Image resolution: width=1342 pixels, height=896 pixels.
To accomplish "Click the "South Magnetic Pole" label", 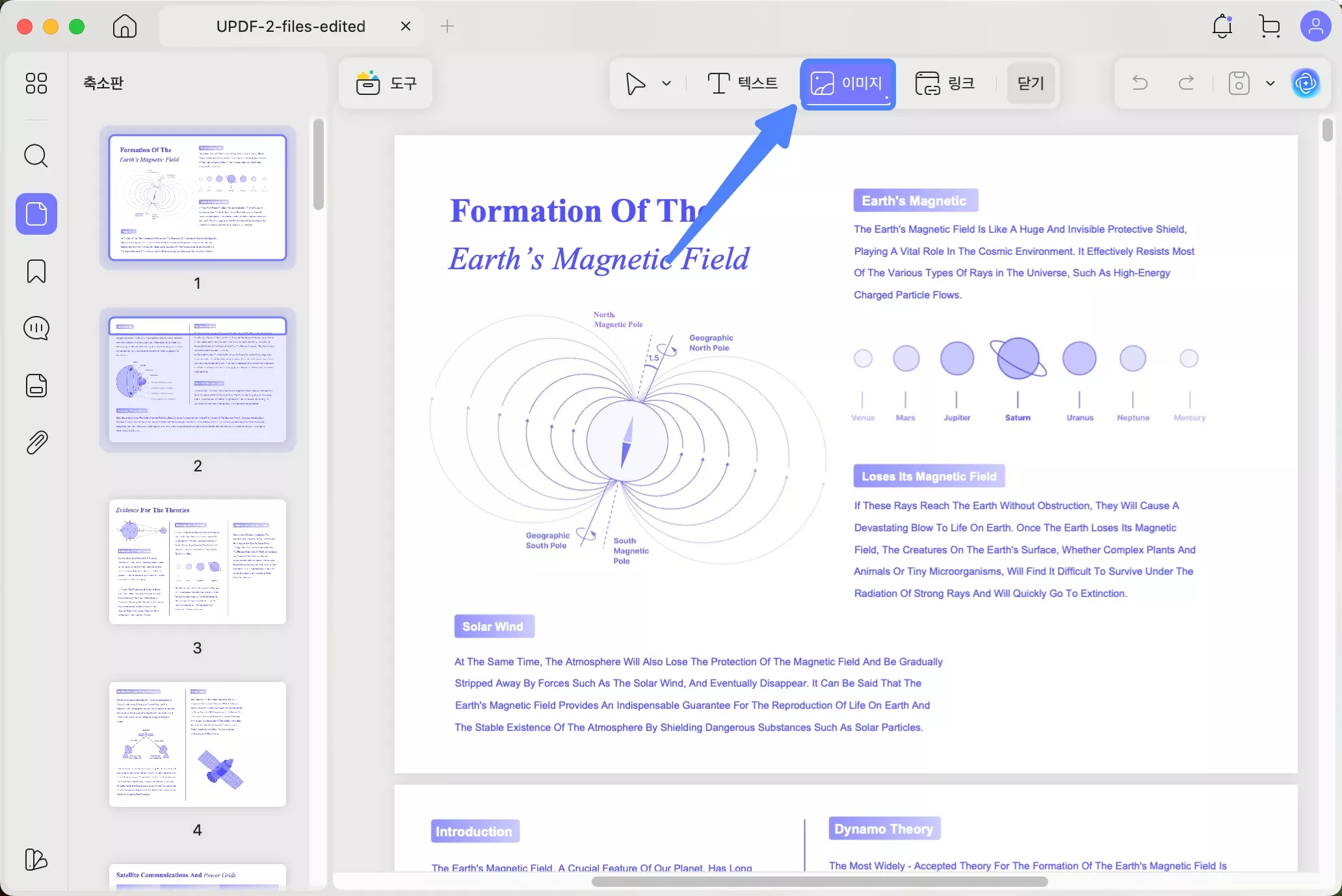I will click(630, 551).
